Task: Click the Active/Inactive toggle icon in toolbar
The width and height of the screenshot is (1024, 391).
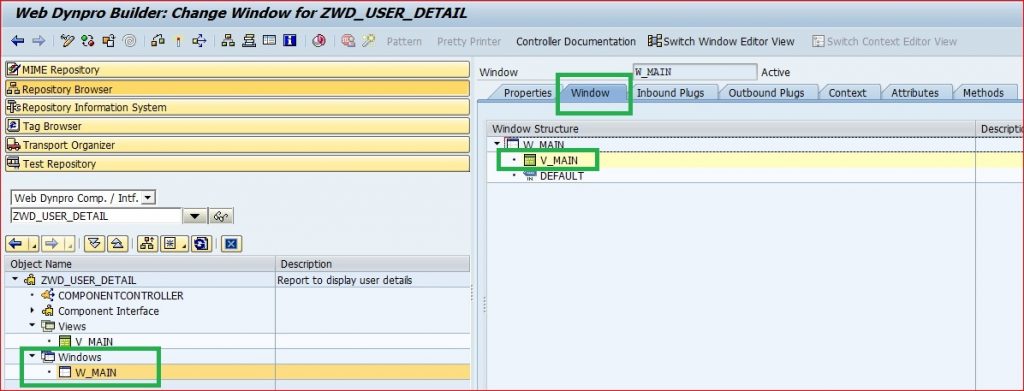Action: click(x=88, y=40)
